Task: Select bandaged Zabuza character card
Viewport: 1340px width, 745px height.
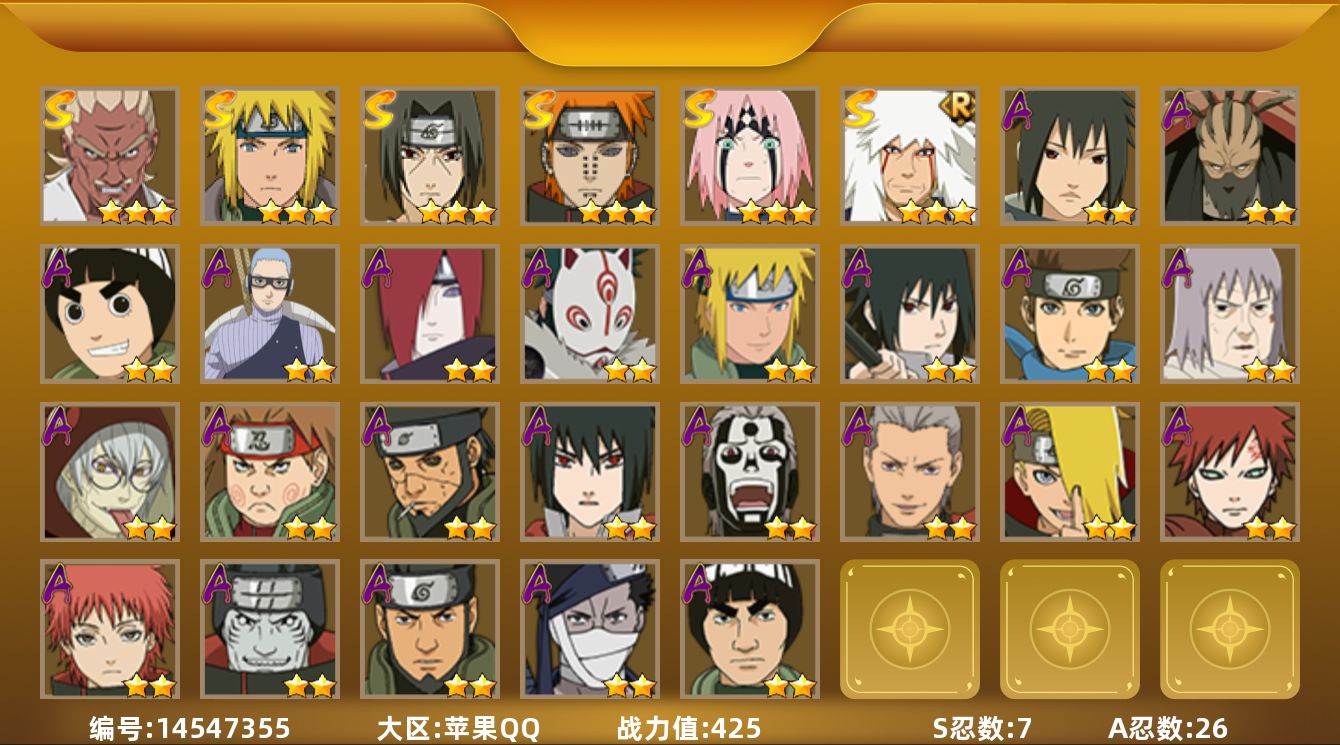Action: pyautogui.click(x=589, y=629)
